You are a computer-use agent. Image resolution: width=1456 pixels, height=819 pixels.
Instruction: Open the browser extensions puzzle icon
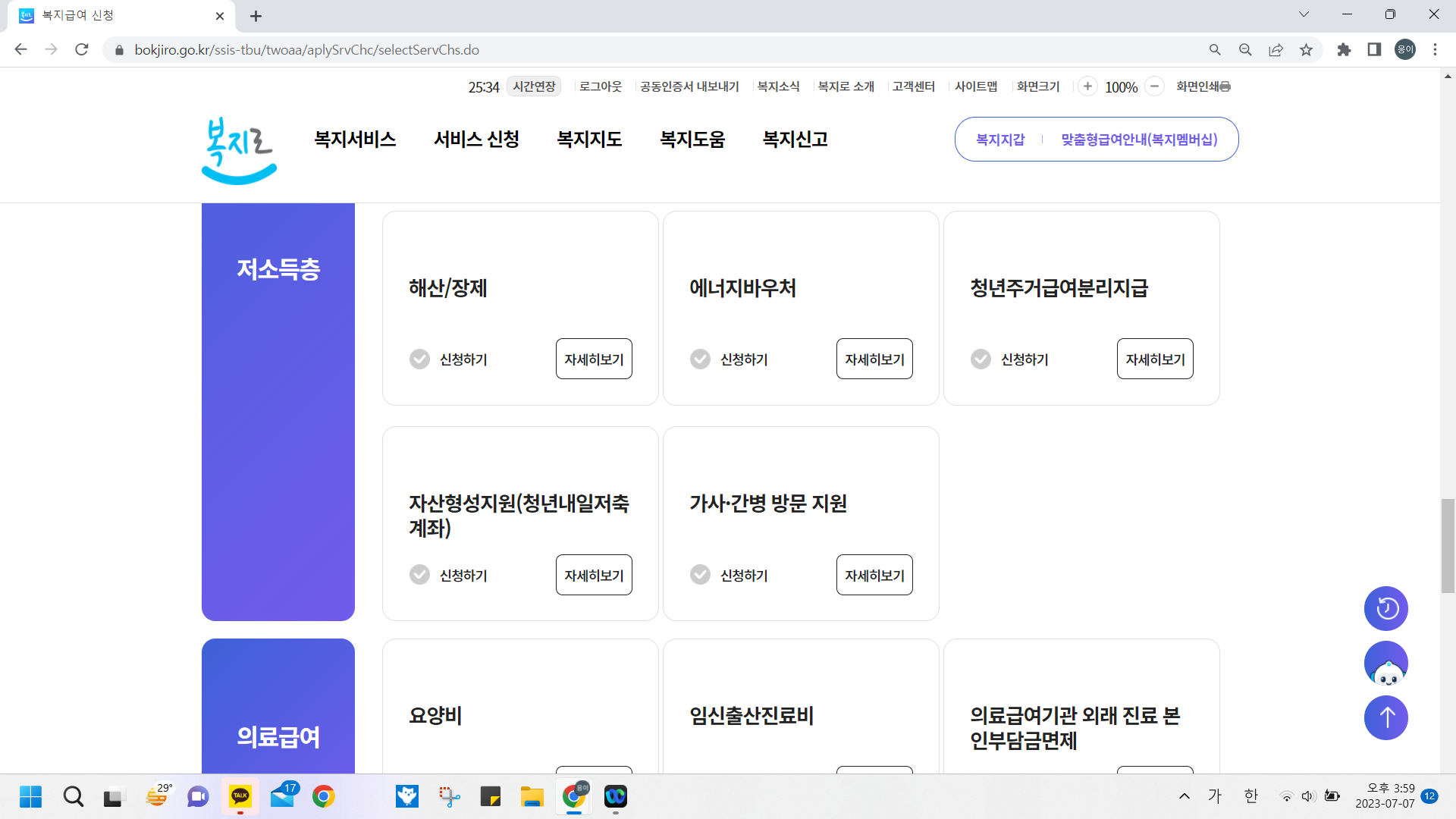(x=1344, y=49)
